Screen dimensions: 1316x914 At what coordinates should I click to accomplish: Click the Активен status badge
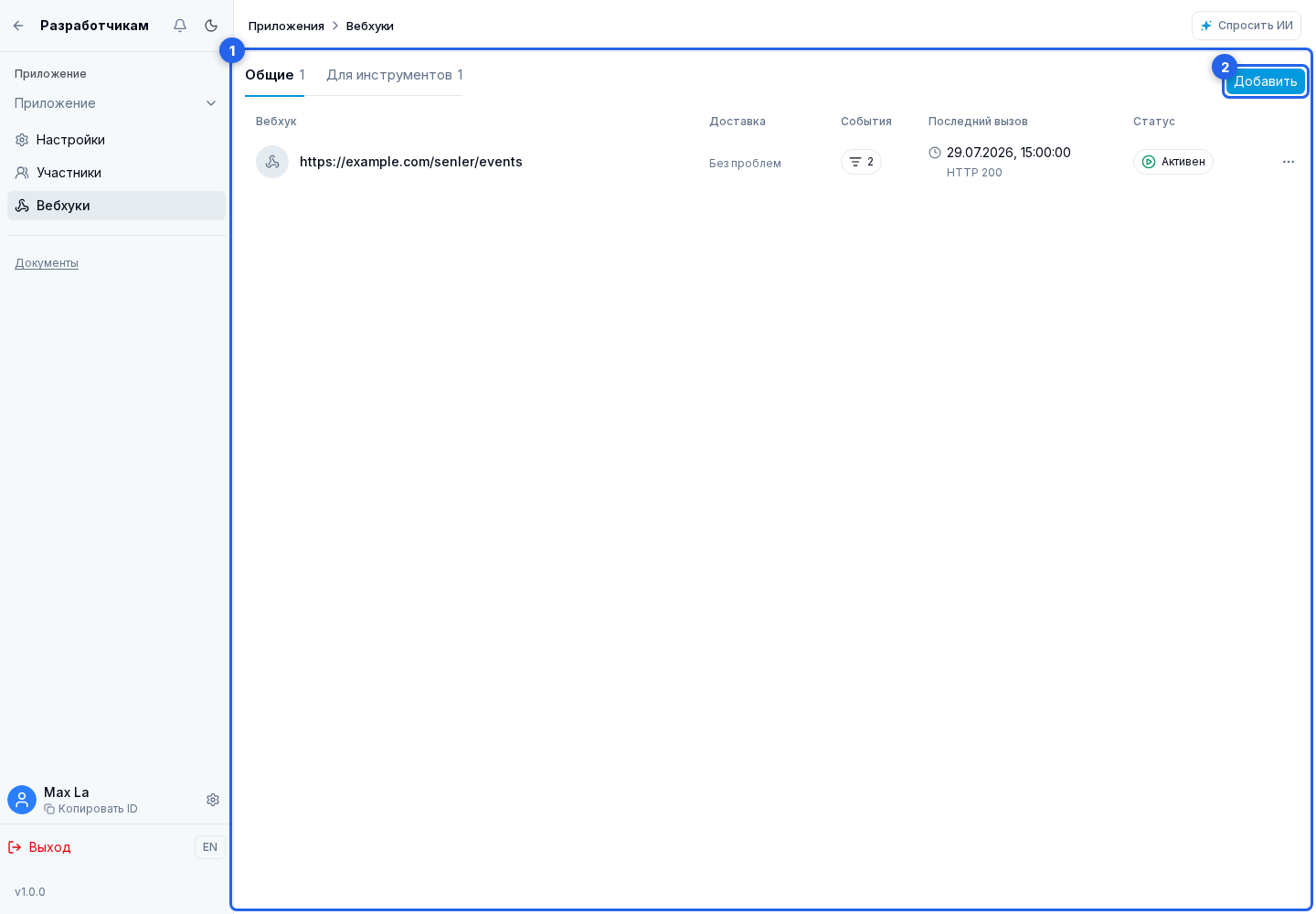(1173, 162)
